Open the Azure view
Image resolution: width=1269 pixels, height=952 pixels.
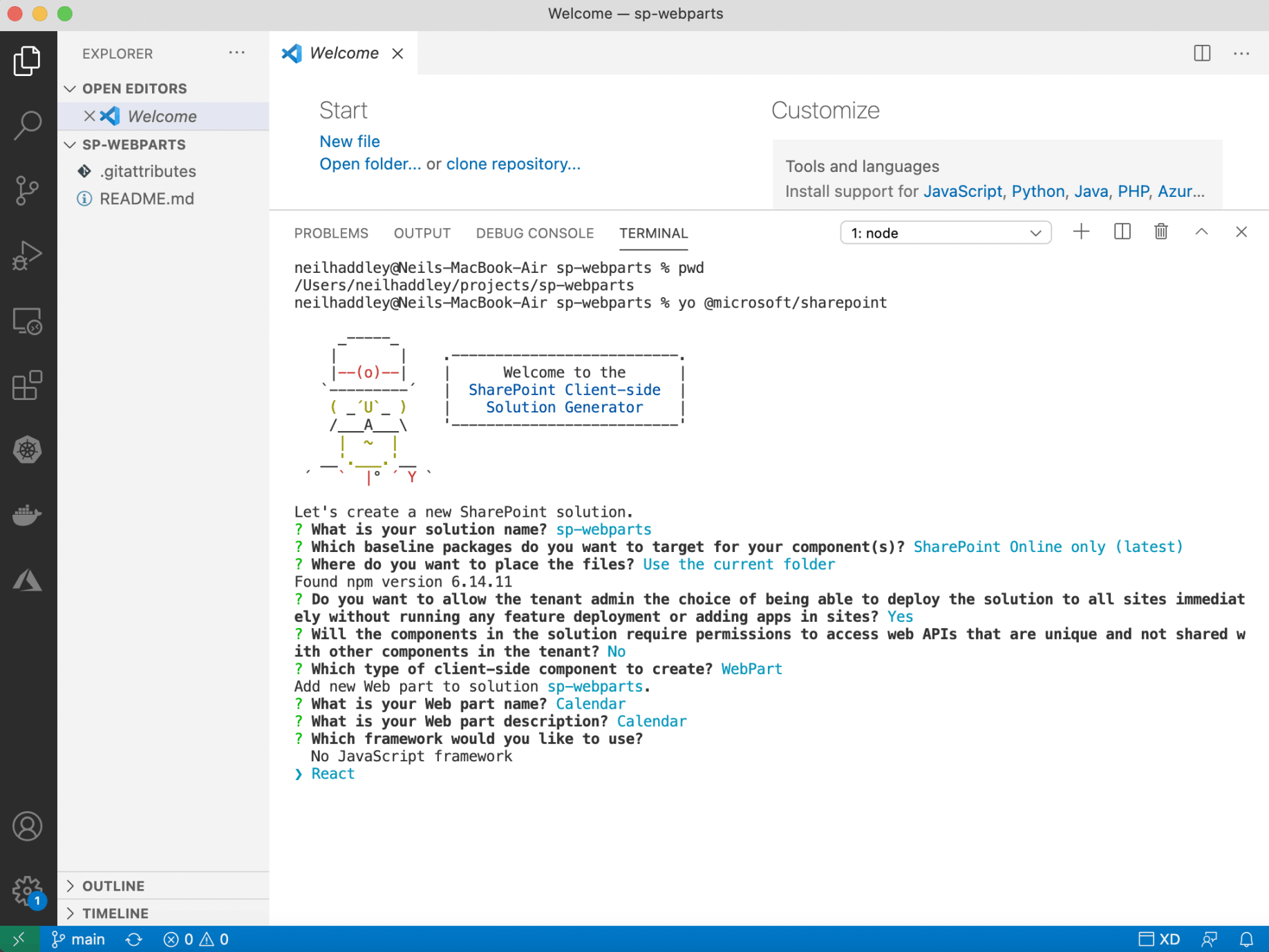(x=28, y=580)
